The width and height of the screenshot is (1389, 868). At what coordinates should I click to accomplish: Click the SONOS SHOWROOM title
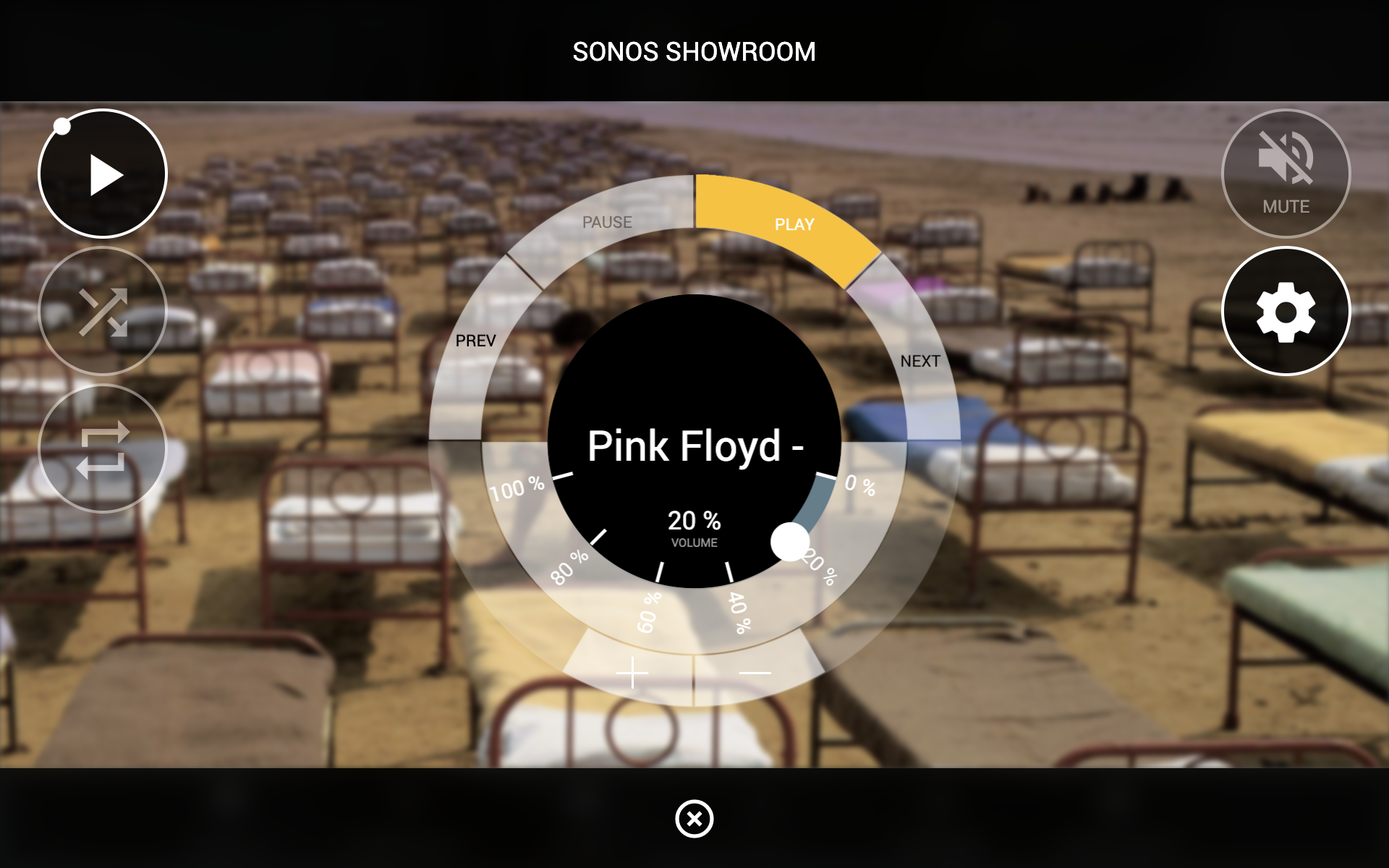tap(694, 52)
